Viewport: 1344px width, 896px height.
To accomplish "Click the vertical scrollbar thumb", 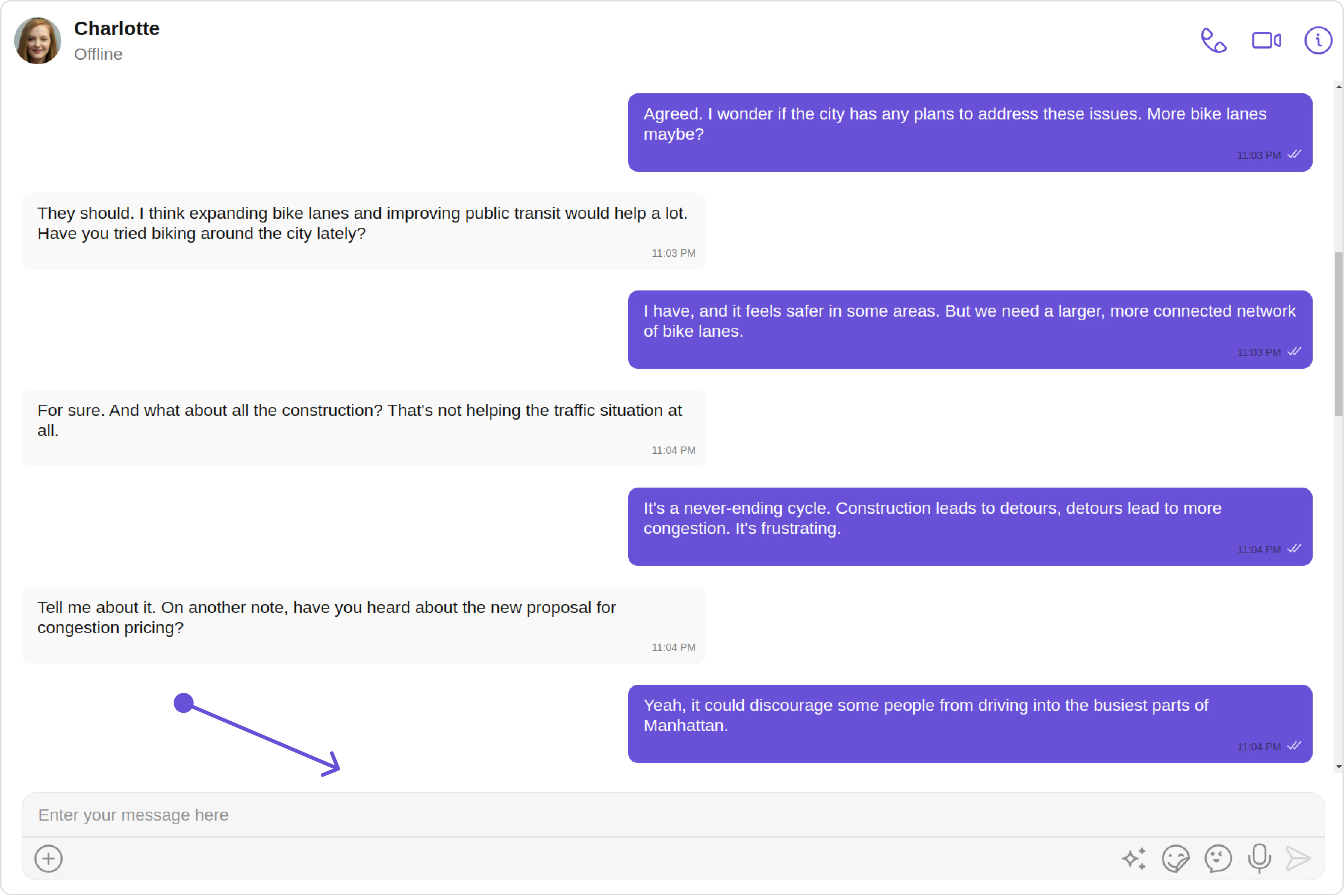I will coord(1338,334).
